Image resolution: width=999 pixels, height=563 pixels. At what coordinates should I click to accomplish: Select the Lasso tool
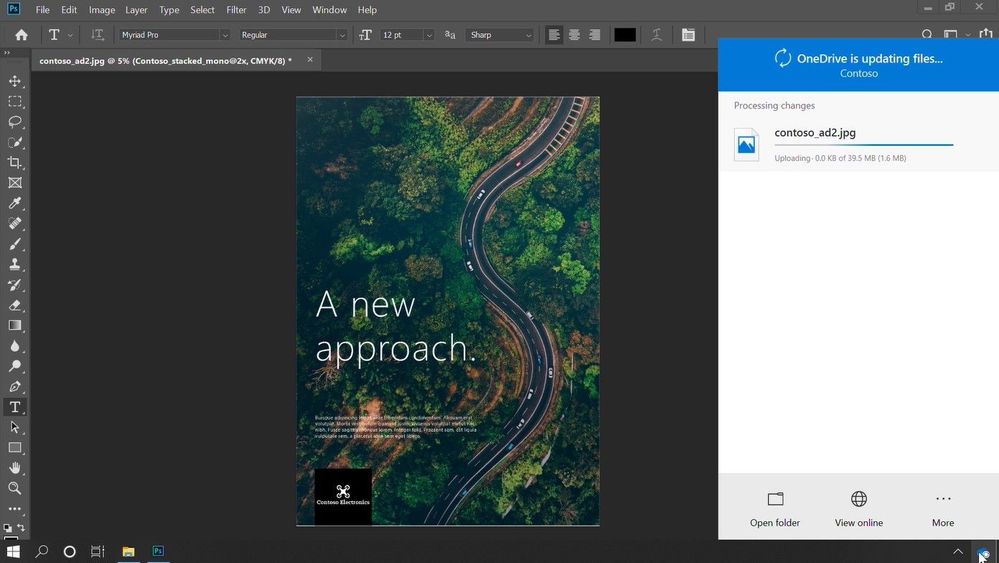coord(15,122)
